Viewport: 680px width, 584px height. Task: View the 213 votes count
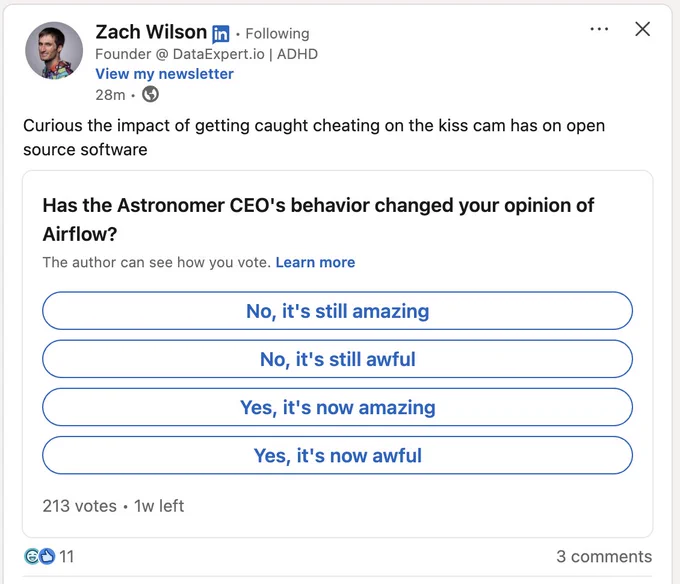[80, 506]
